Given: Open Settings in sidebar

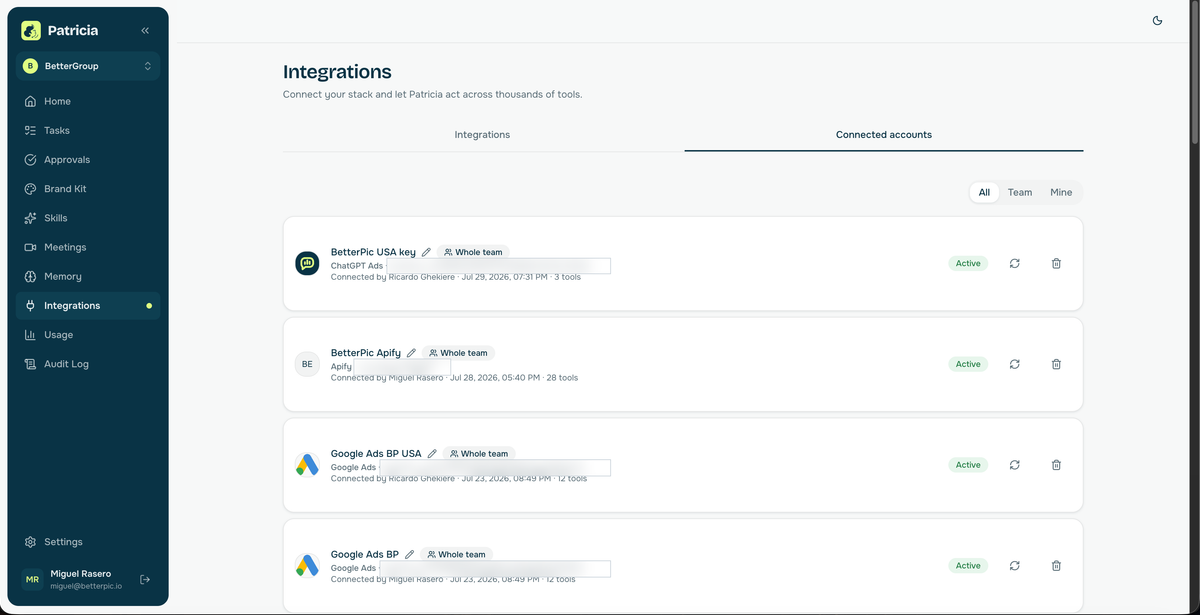Looking at the screenshot, I should click(x=88, y=542).
